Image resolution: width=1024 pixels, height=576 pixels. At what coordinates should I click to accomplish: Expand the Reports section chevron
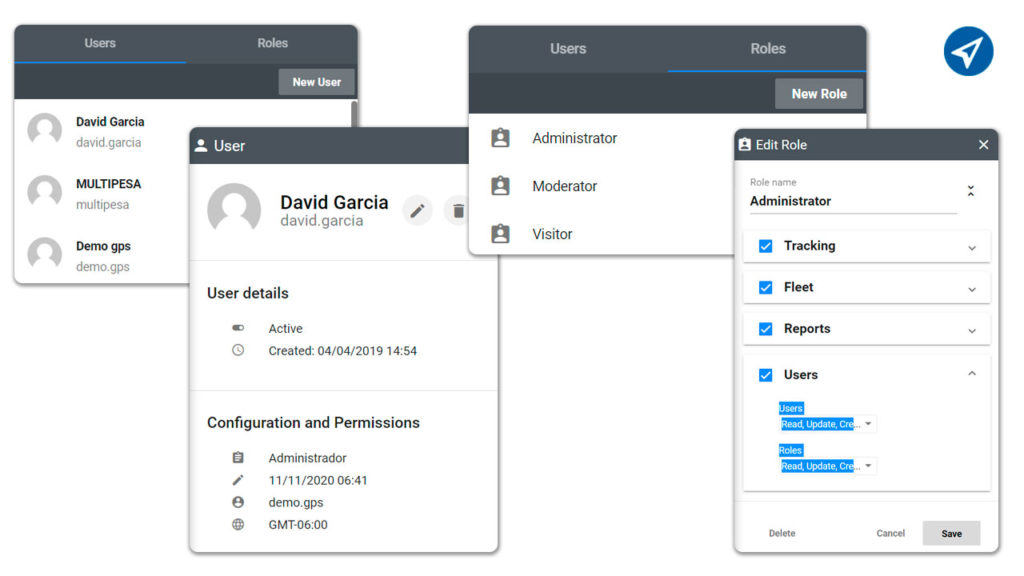(972, 331)
